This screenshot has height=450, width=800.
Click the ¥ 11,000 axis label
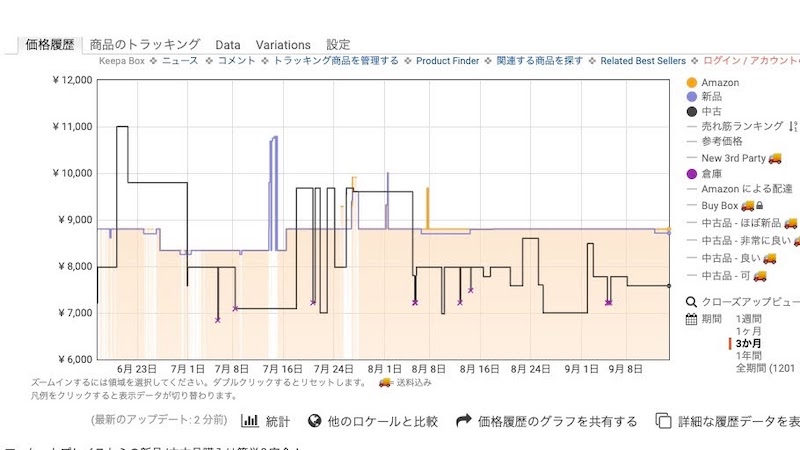coord(72,127)
